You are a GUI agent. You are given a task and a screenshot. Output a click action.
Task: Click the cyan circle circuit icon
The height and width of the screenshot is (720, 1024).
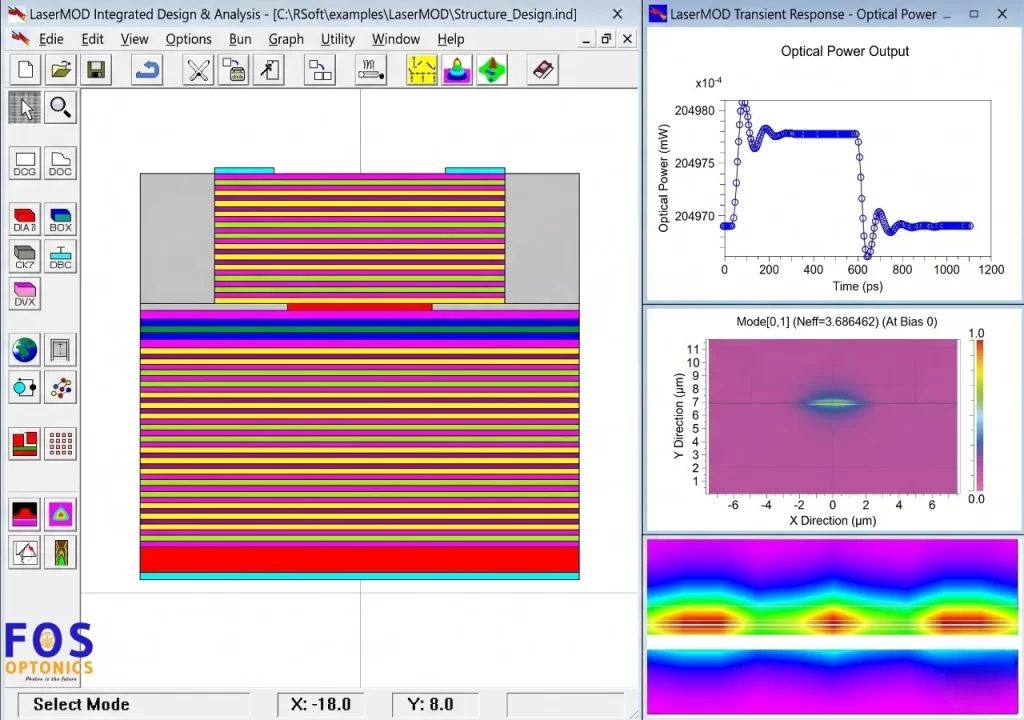pos(25,388)
